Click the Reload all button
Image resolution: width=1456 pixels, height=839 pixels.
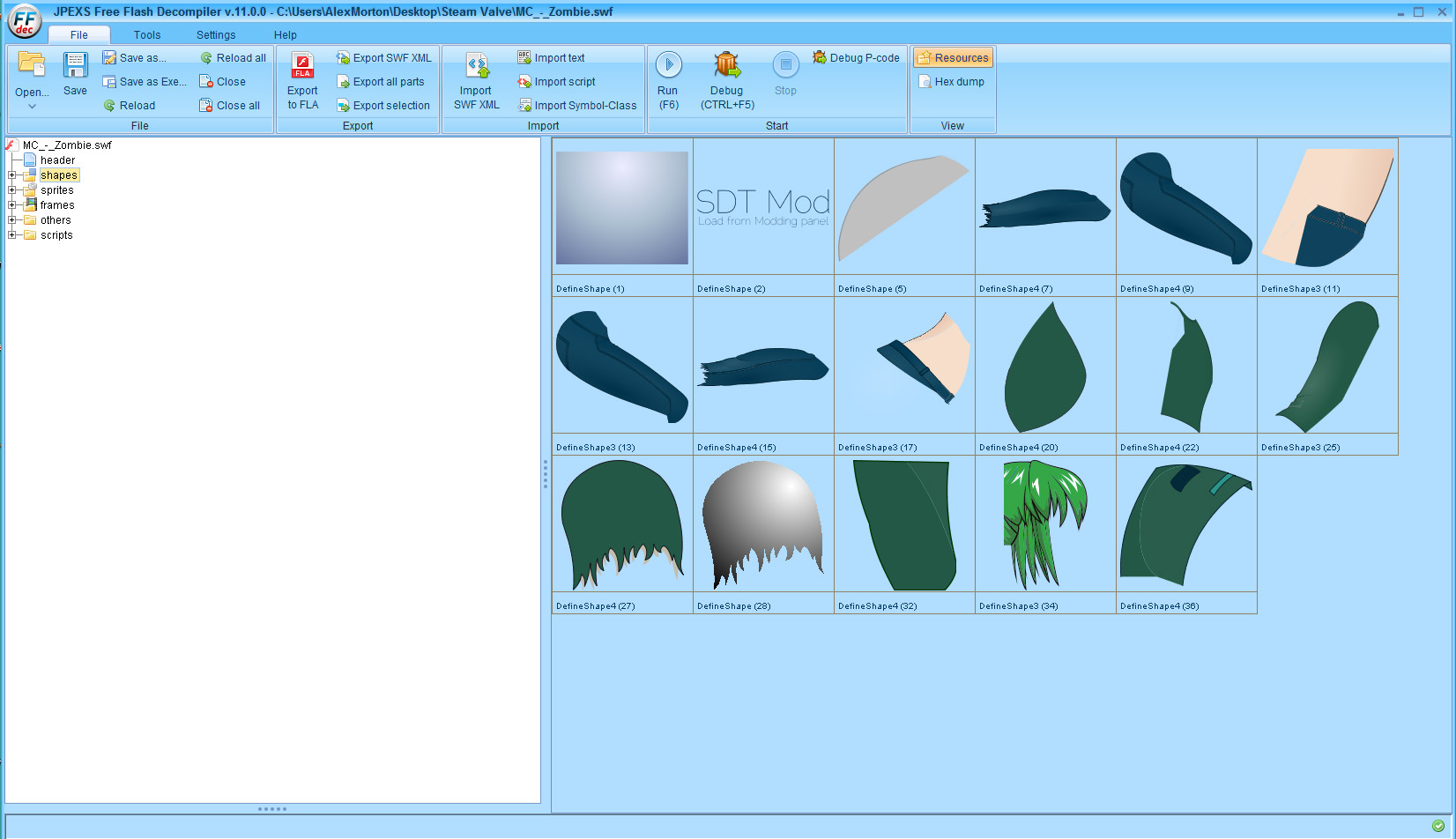[233, 58]
